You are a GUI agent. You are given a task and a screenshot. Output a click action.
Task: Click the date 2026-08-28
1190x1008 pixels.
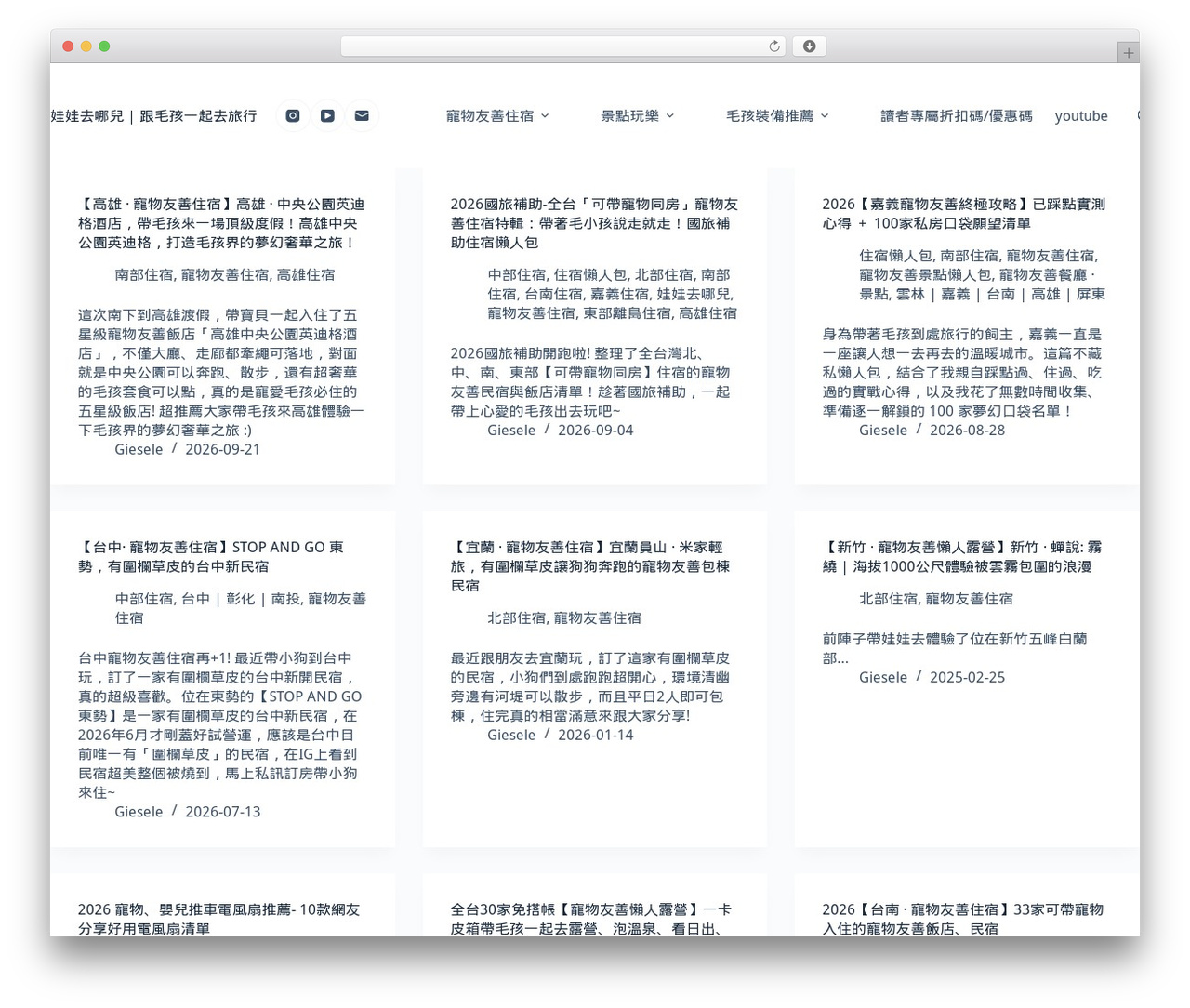967,431
